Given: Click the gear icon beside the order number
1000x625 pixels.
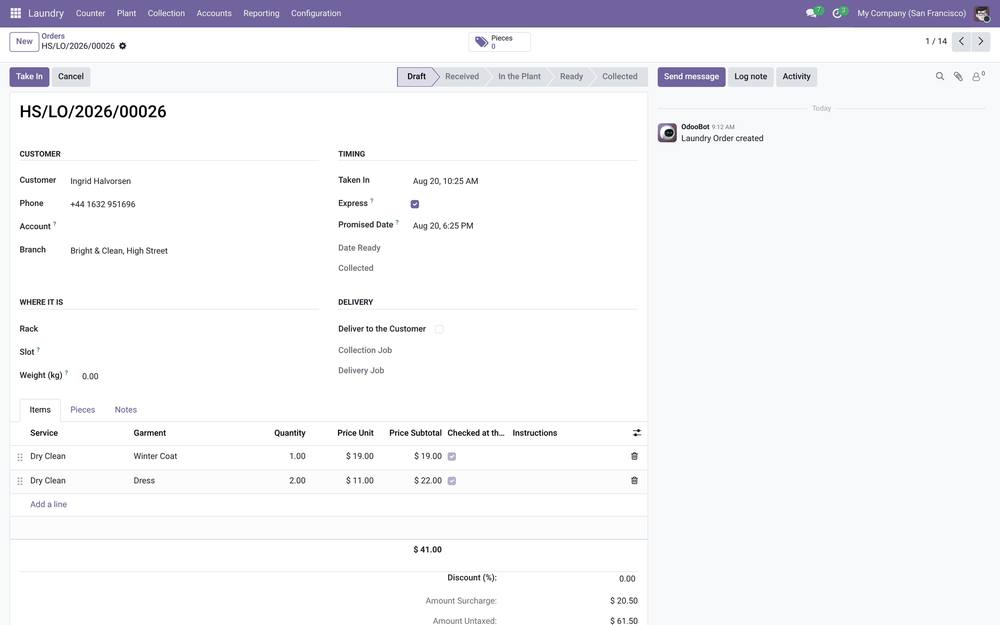Looking at the screenshot, I should 122,46.
